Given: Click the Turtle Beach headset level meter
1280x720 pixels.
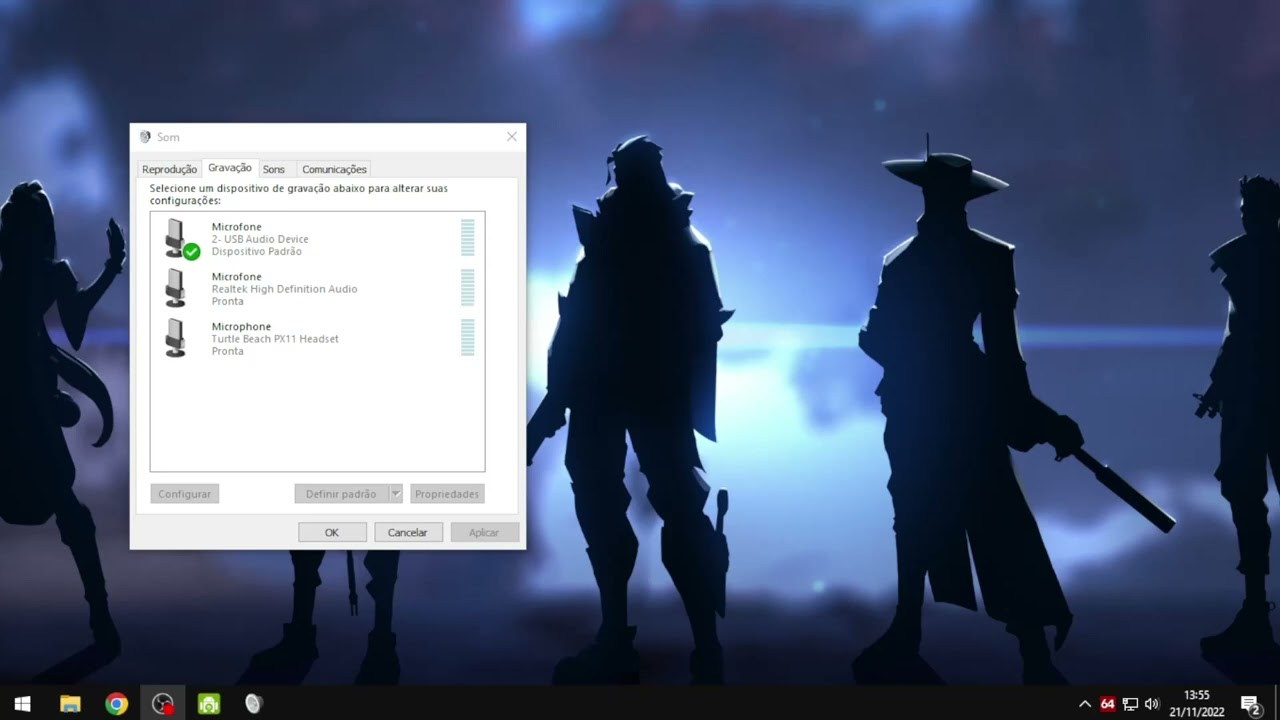Looking at the screenshot, I should click(x=468, y=338).
